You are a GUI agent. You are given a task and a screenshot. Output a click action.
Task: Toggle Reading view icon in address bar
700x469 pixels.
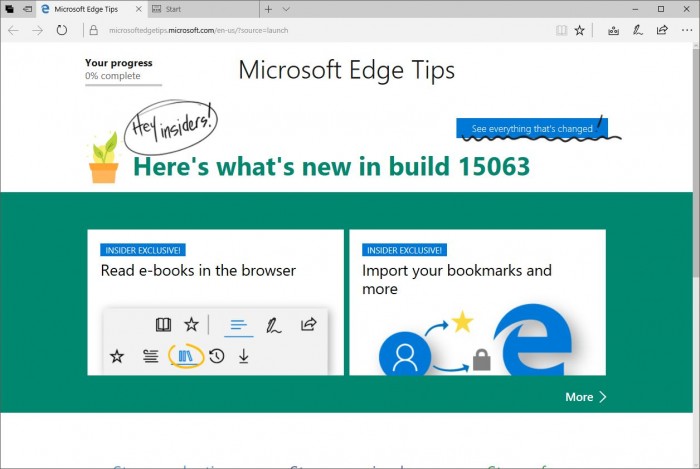tap(561, 30)
